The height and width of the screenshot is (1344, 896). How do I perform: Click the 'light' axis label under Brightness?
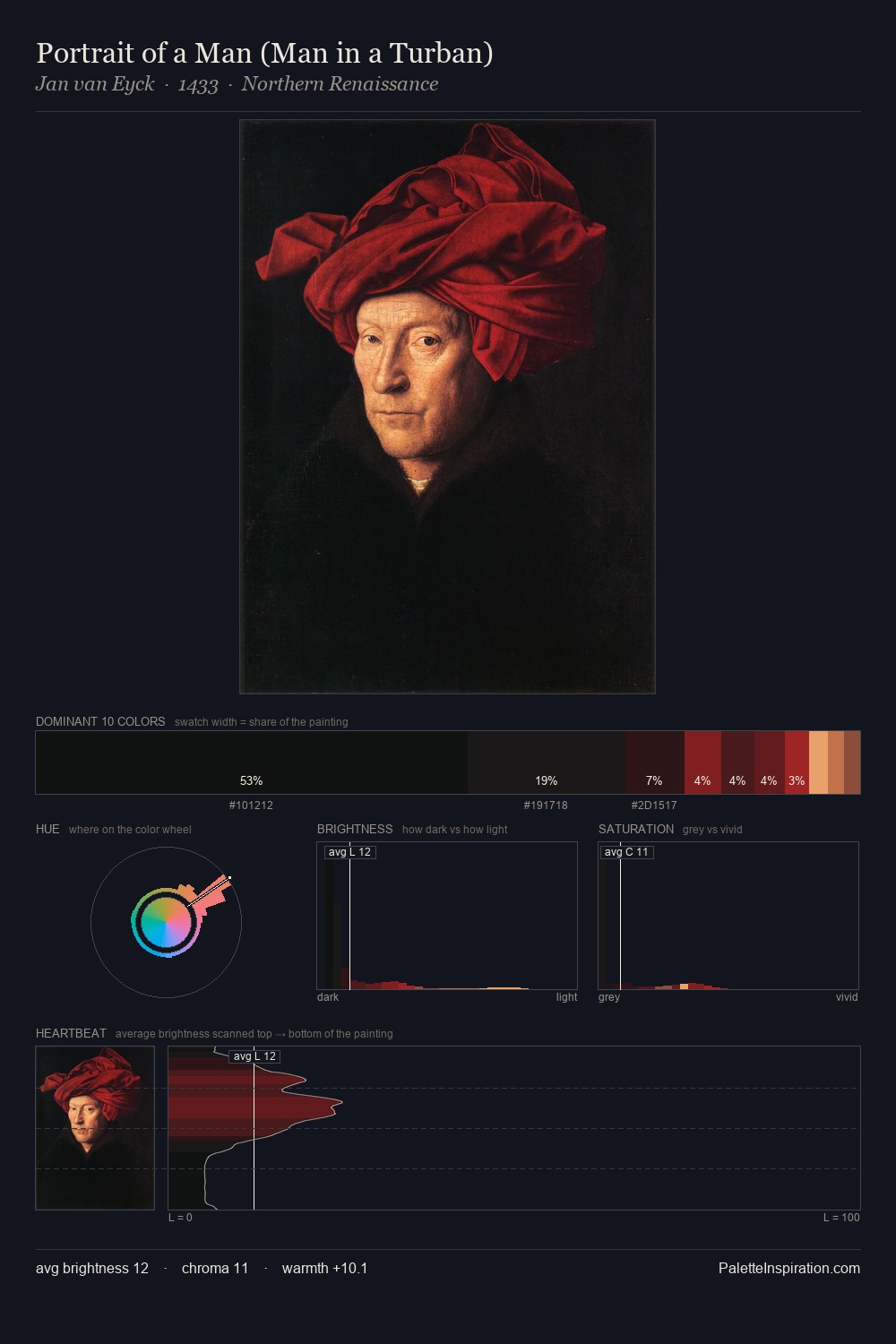566,997
